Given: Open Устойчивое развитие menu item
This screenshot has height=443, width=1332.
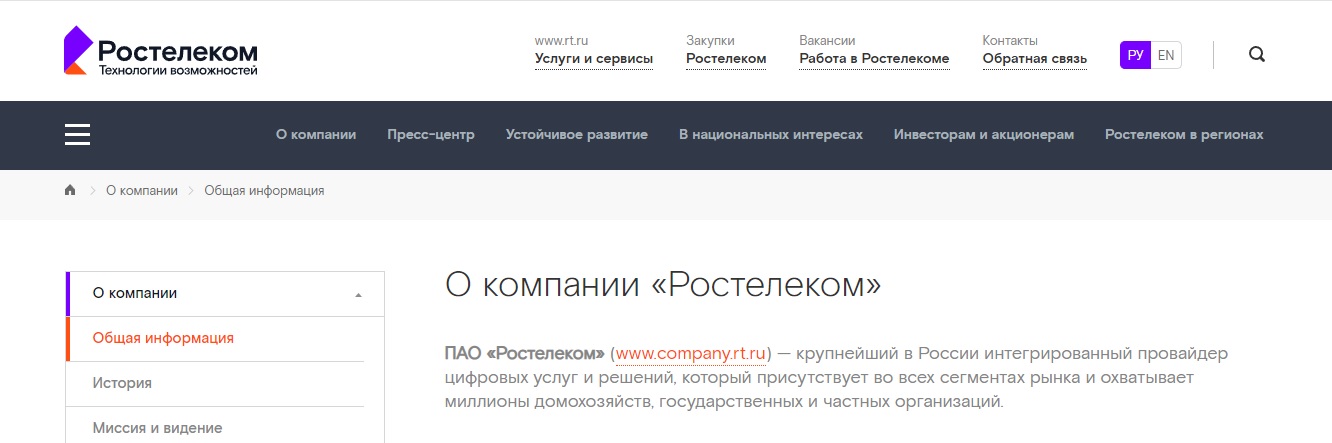Looking at the screenshot, I should (577, 135).
